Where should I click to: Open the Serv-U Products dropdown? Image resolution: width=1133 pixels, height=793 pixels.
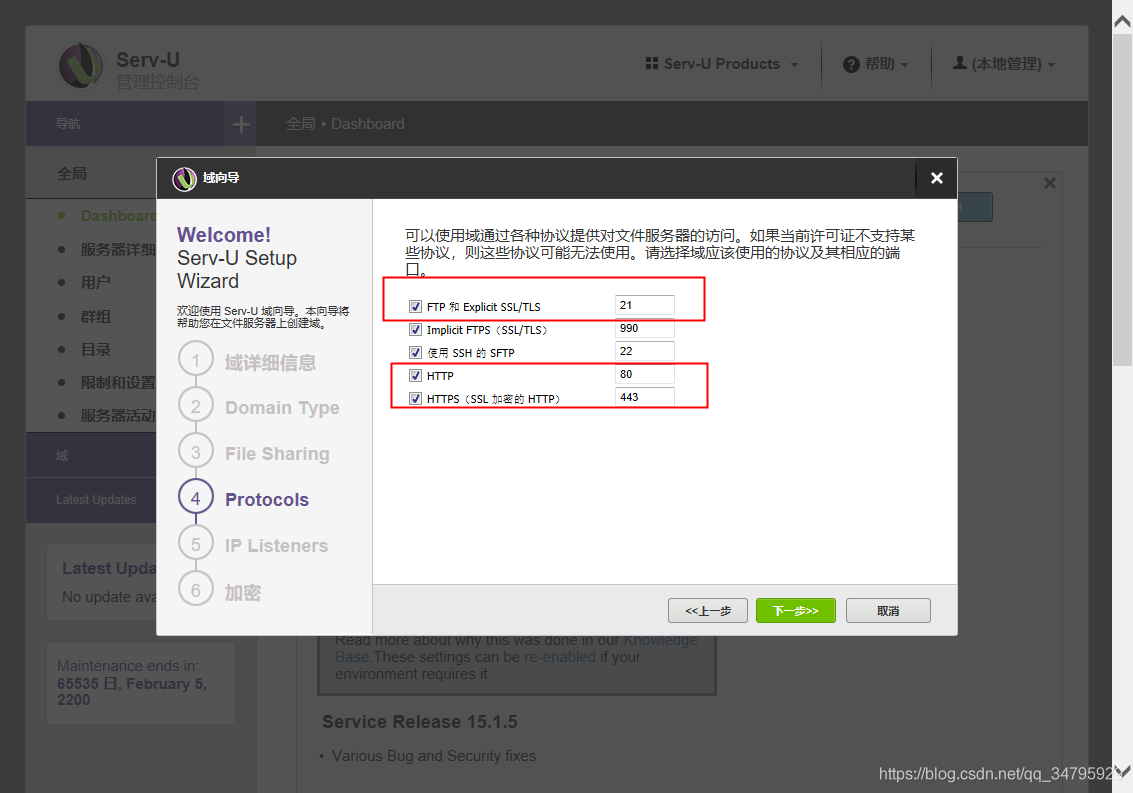[722, 64]
